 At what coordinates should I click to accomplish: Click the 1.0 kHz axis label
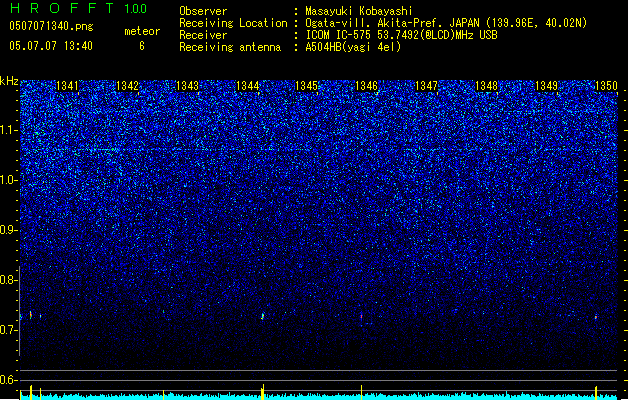[x=8, y=180]
